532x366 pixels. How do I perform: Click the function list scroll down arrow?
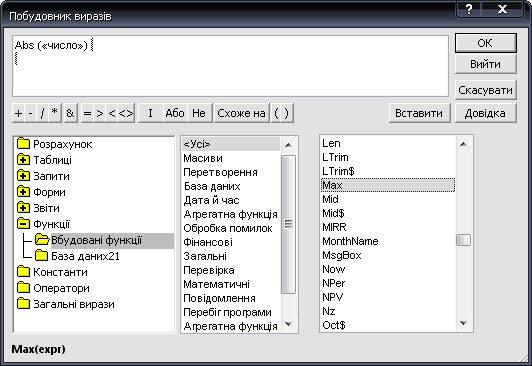point(463,323)
